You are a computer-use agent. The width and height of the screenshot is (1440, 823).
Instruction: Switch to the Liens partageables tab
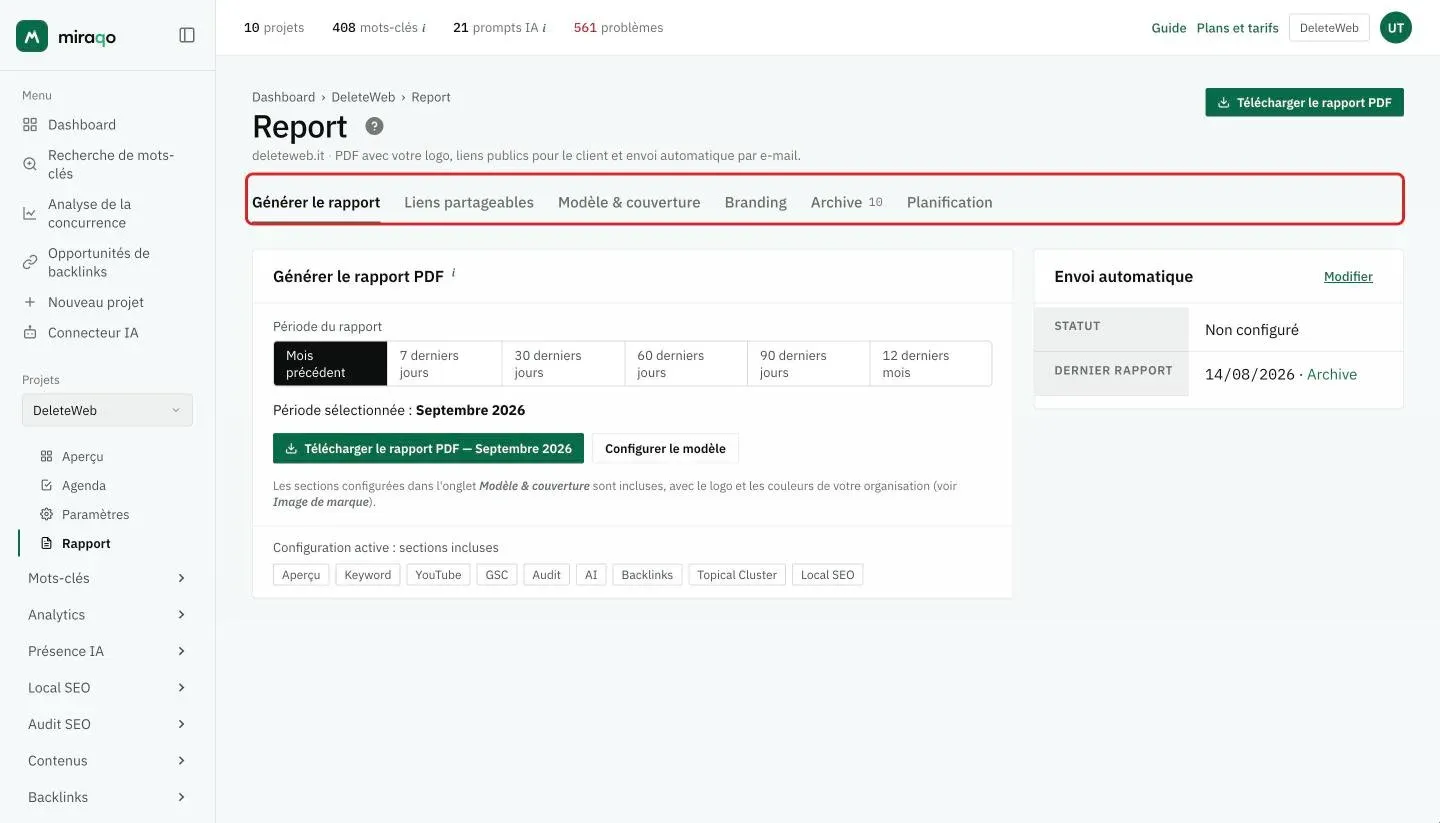[x=469, y=202]
